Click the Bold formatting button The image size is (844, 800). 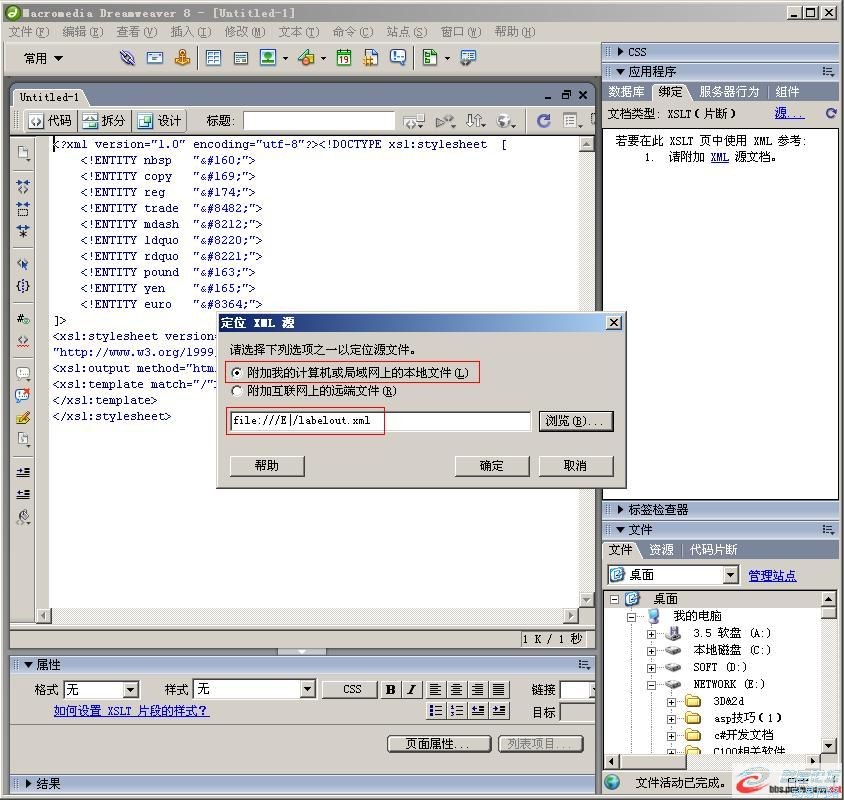[x=389, y=689]
